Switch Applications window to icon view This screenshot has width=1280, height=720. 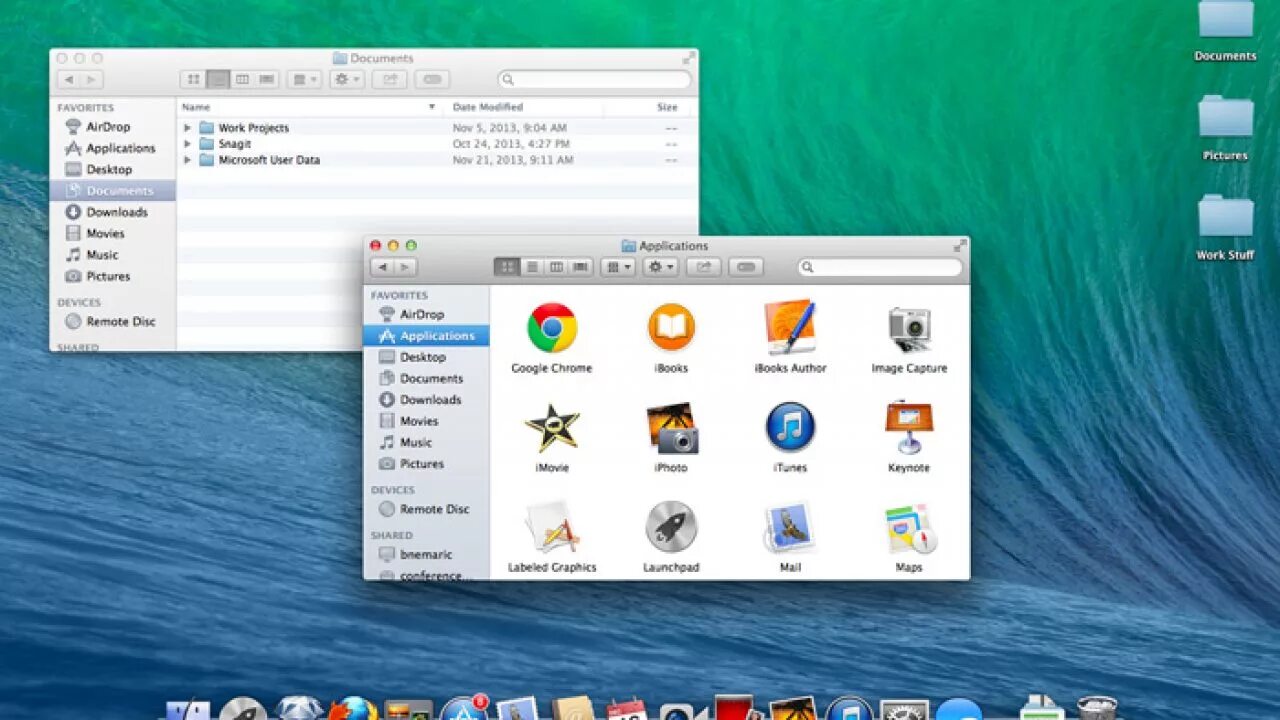pyautogui.click(x=507, y=267)
